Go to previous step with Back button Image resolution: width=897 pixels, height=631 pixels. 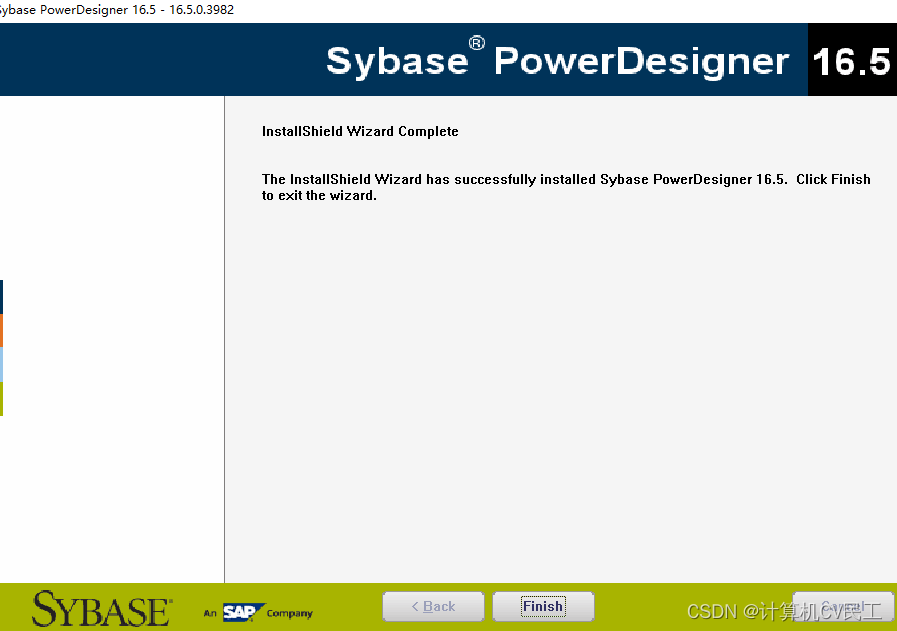tap(433, 606)
